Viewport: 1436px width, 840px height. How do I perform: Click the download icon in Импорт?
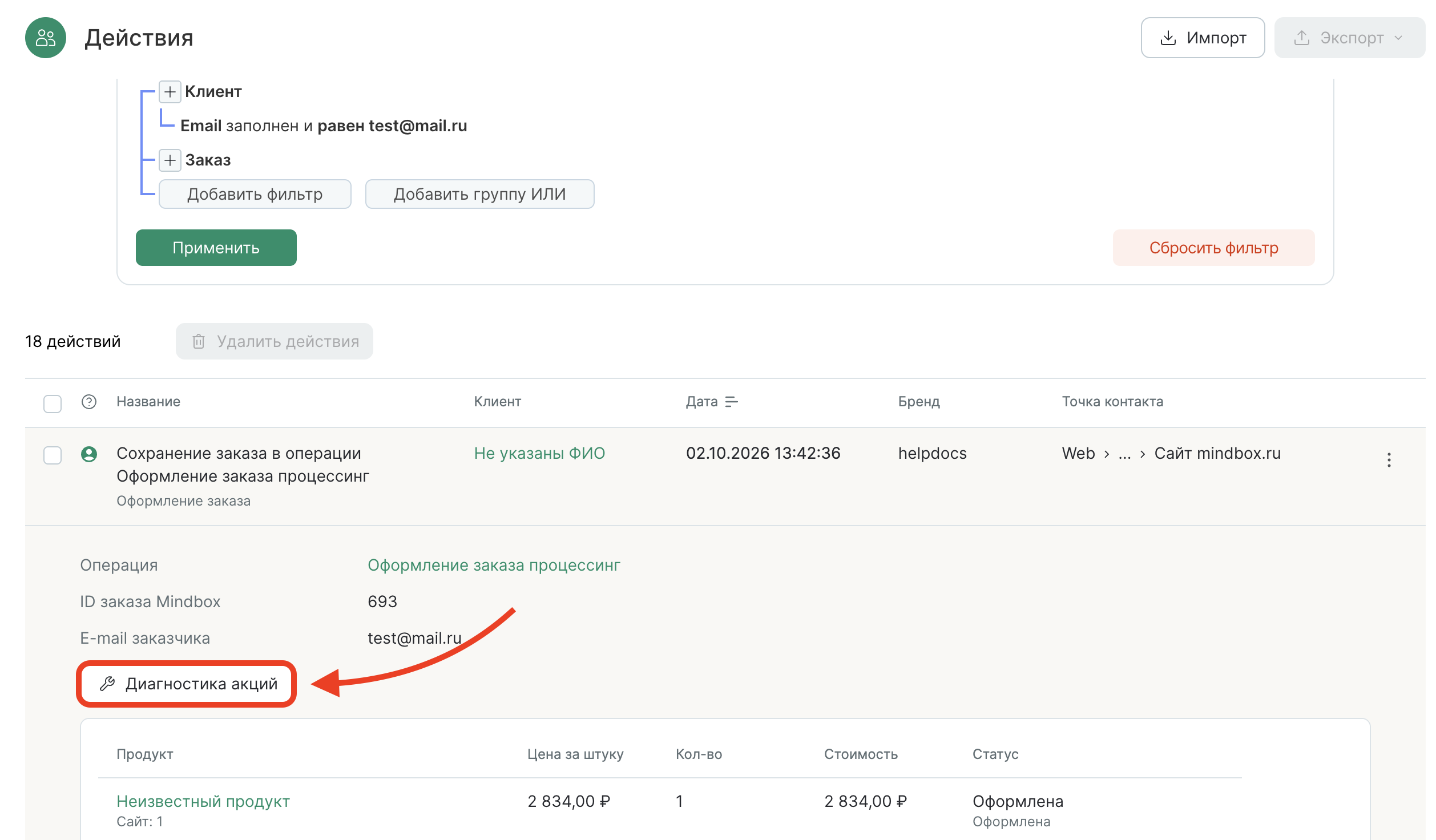pyautogui.click(x=1168, y=38)
